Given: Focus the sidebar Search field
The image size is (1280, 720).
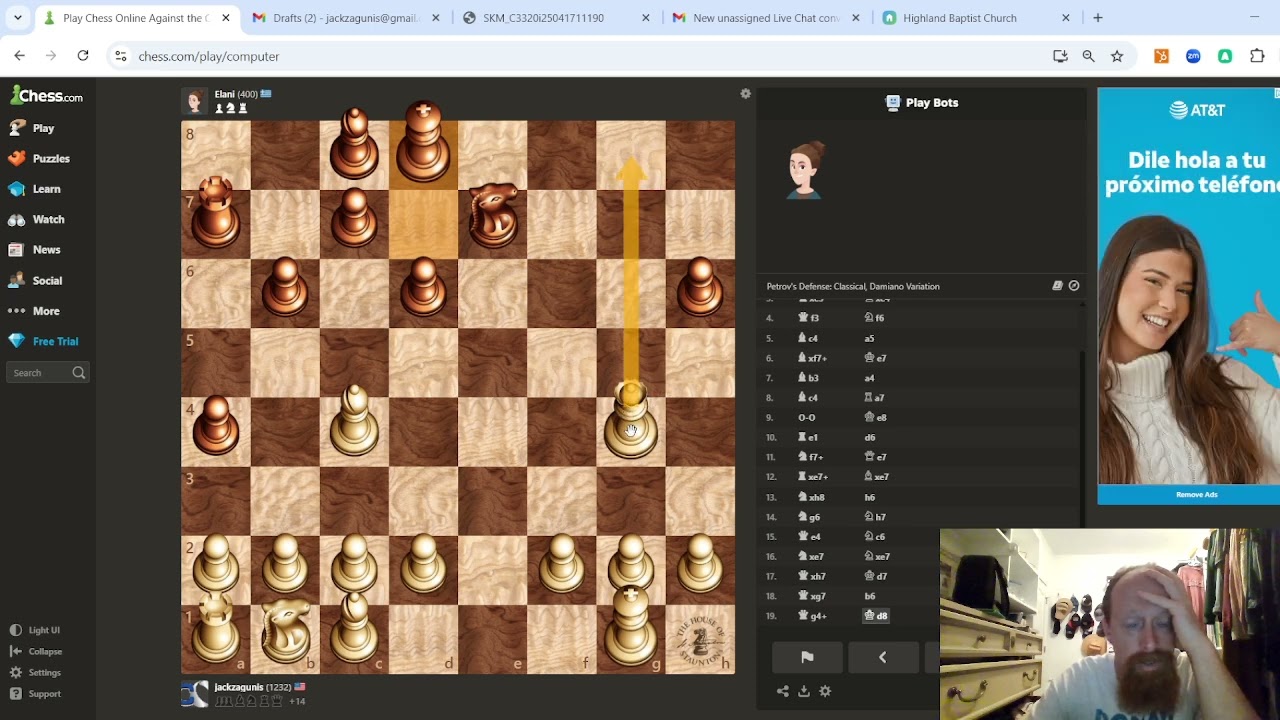Looking at the screenshot, I should (48, 373).
